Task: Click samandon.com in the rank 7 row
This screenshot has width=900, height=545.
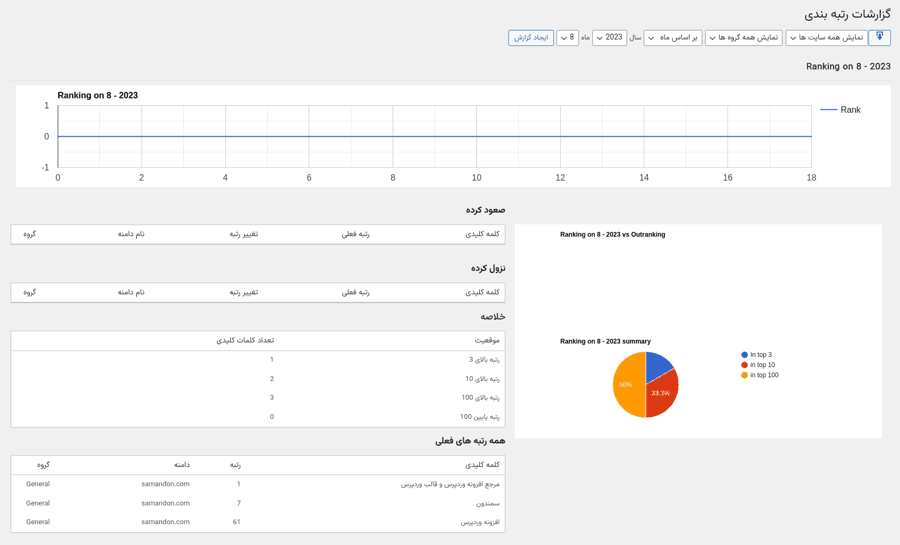Action: tap(165, 503)
